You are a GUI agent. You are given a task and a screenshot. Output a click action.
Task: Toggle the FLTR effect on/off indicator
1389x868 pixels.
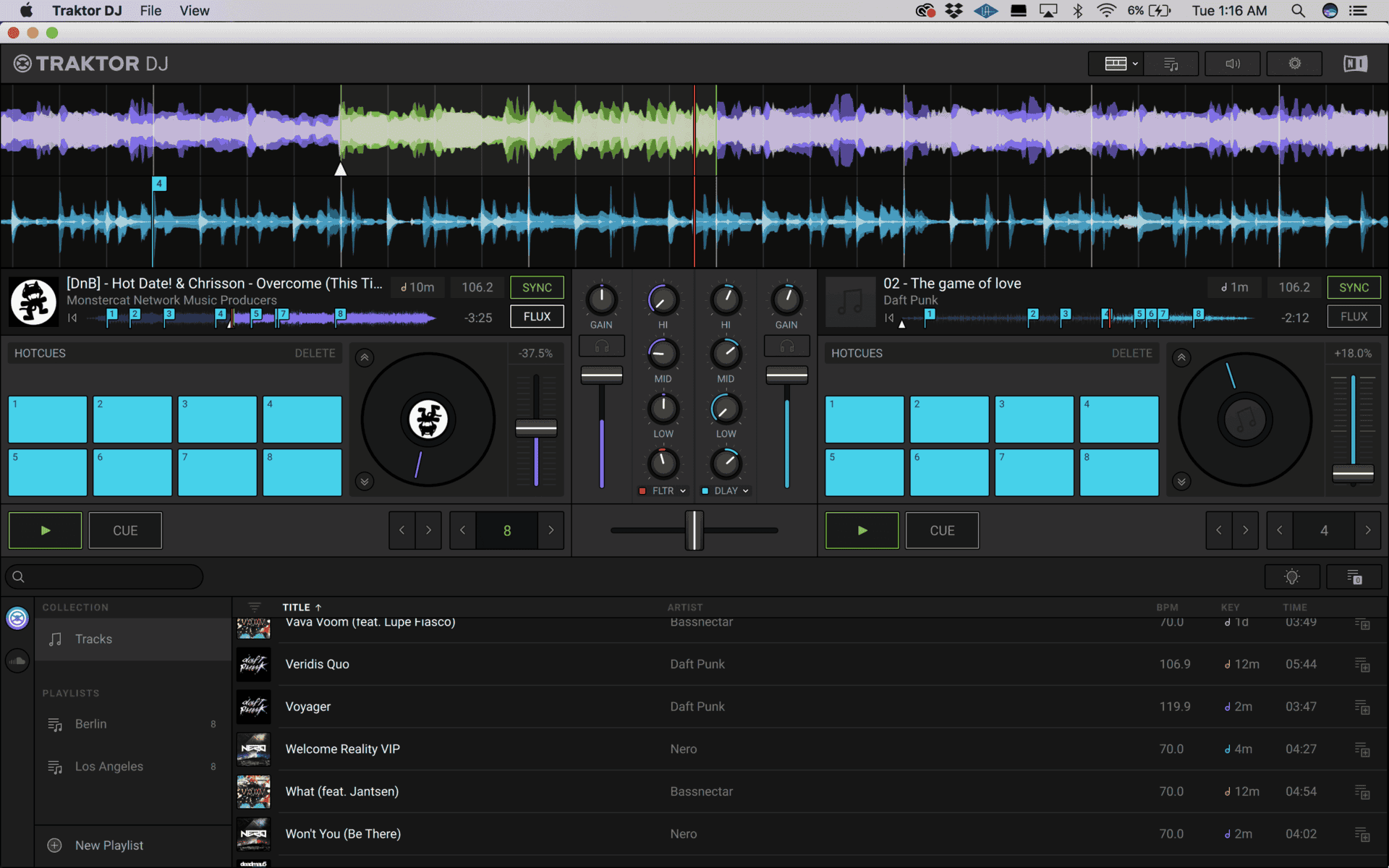click(642, 491)
